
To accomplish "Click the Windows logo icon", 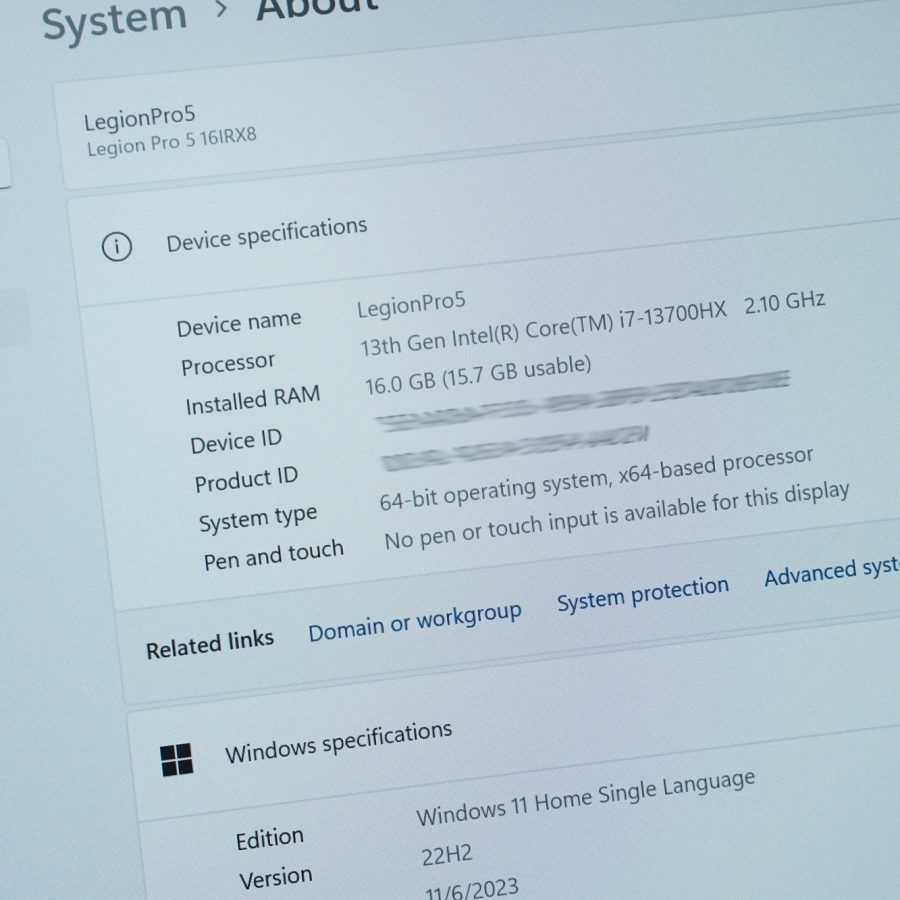I will (x=177, y=759).
